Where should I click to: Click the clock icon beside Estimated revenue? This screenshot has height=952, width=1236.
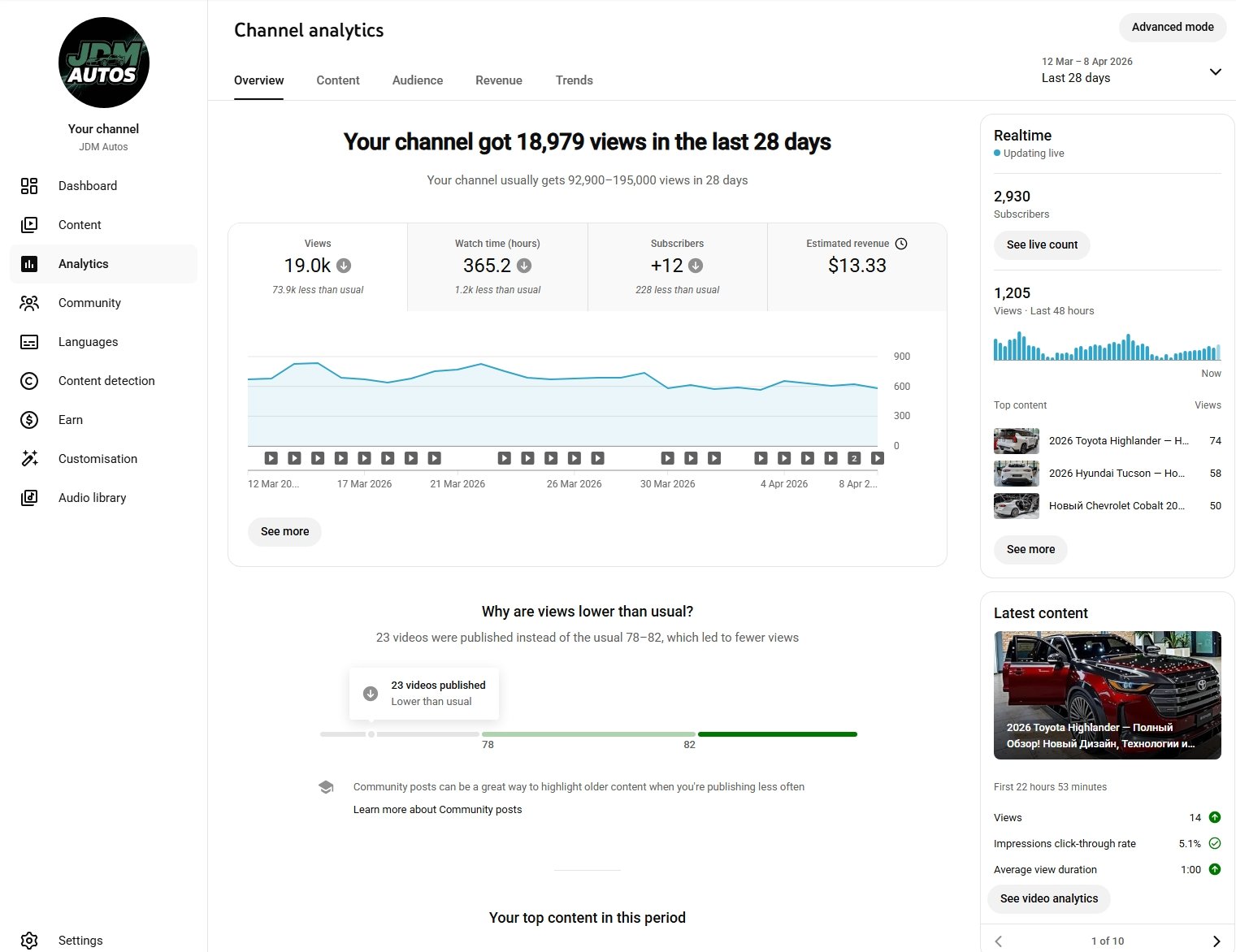click(x=901, y=244)
